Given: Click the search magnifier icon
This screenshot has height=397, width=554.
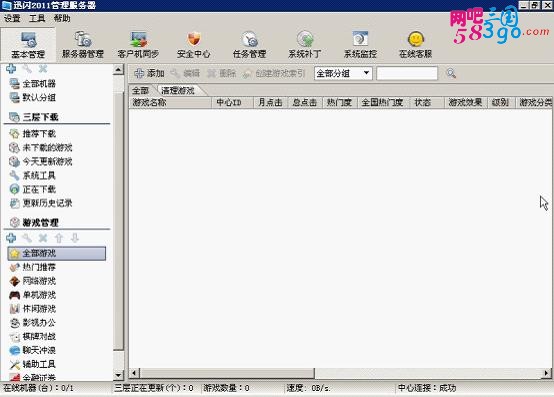Looking at the screenshot, I should (451, 73).
